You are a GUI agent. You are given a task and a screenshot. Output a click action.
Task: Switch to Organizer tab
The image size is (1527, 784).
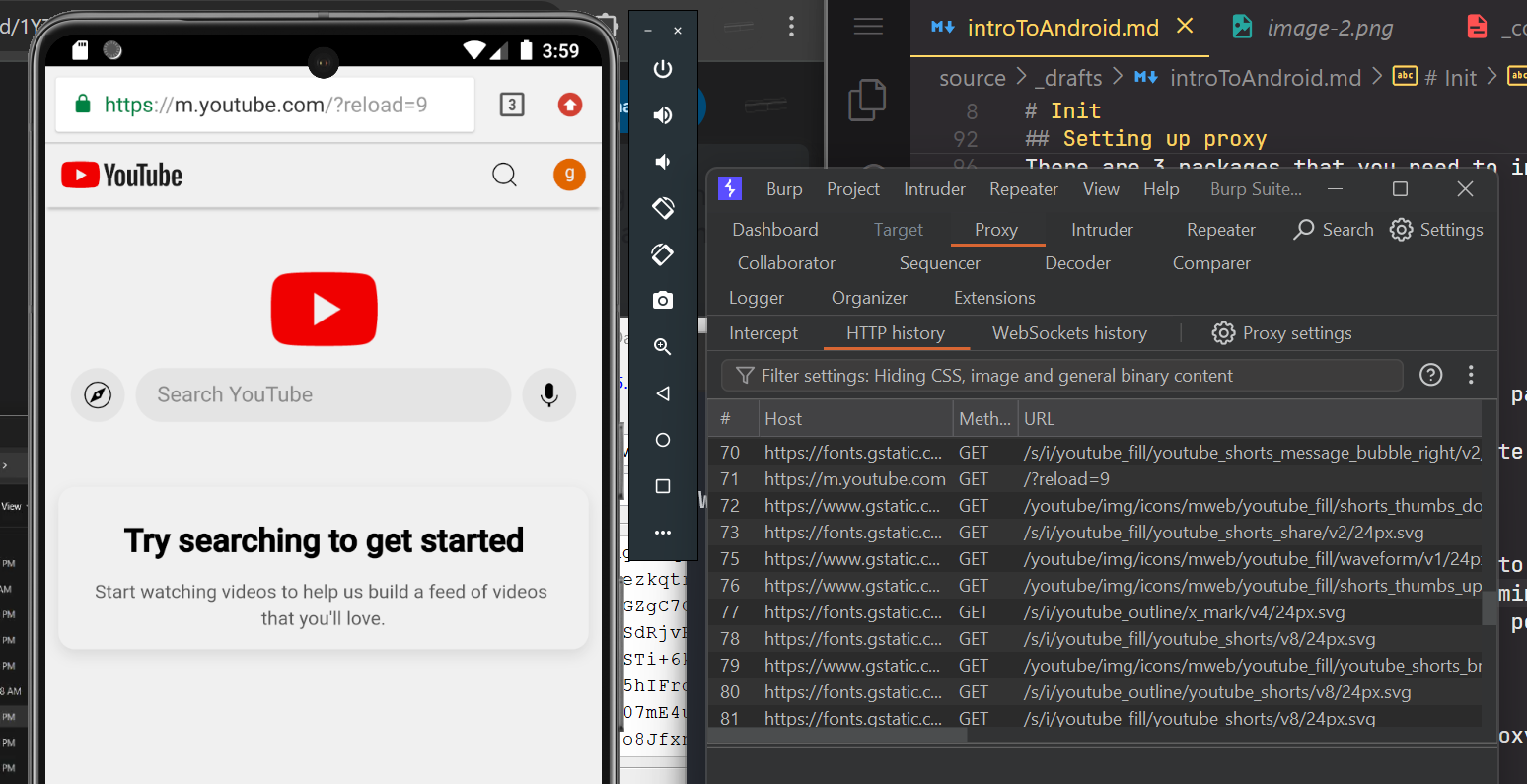click(869, 298)
